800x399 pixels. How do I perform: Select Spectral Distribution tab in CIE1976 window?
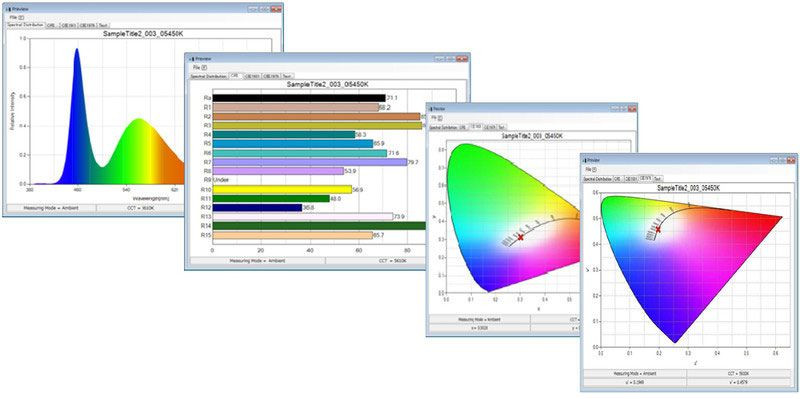click(x=598, y=179)
